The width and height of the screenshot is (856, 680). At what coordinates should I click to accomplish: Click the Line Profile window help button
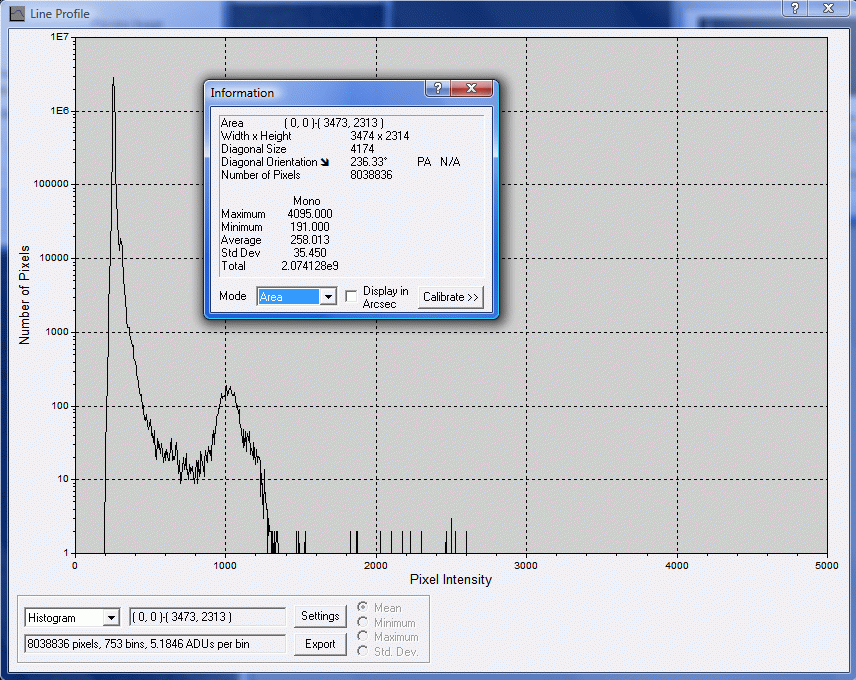click(794, 8)
